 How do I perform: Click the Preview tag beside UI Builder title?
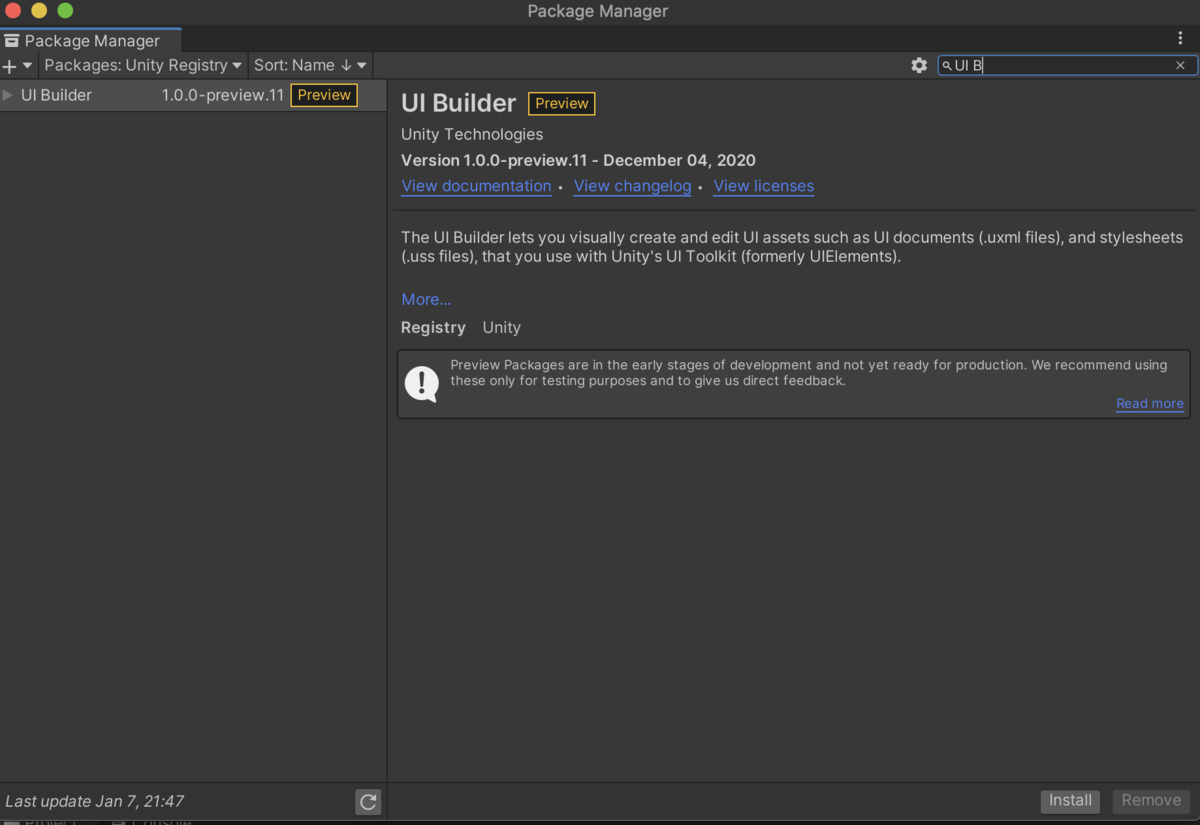coord(562,103)
